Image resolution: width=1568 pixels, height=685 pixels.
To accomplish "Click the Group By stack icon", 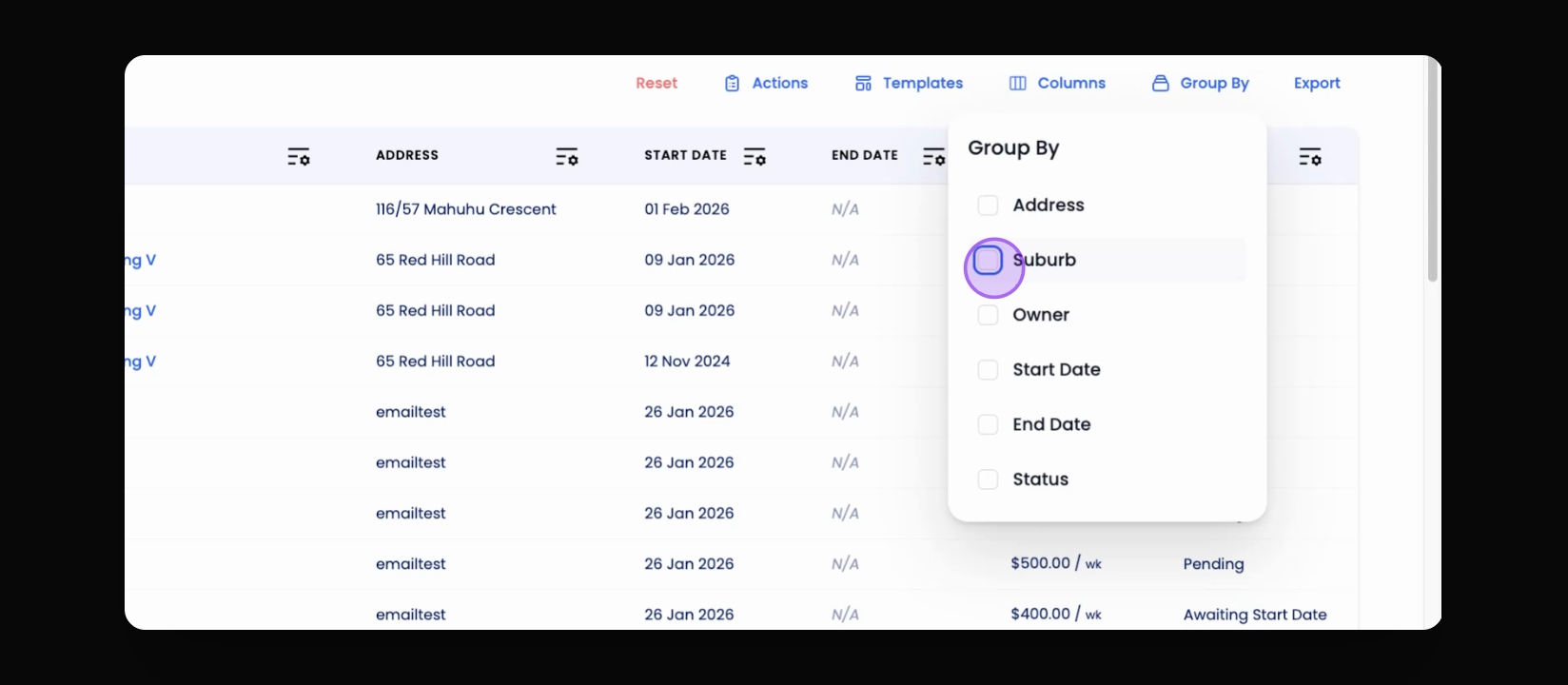I will click(1160, 84).
